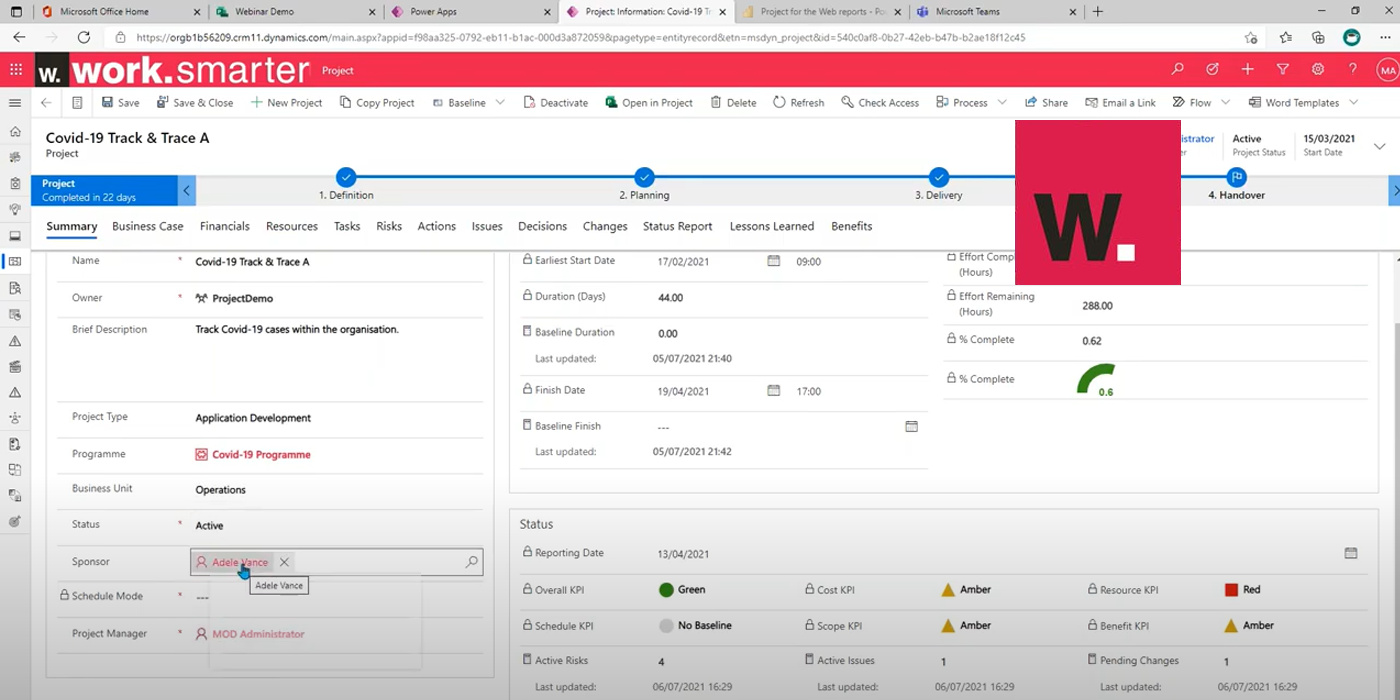Go back using the form back arrow
1400x700 pixels.
tap(46, 103)
